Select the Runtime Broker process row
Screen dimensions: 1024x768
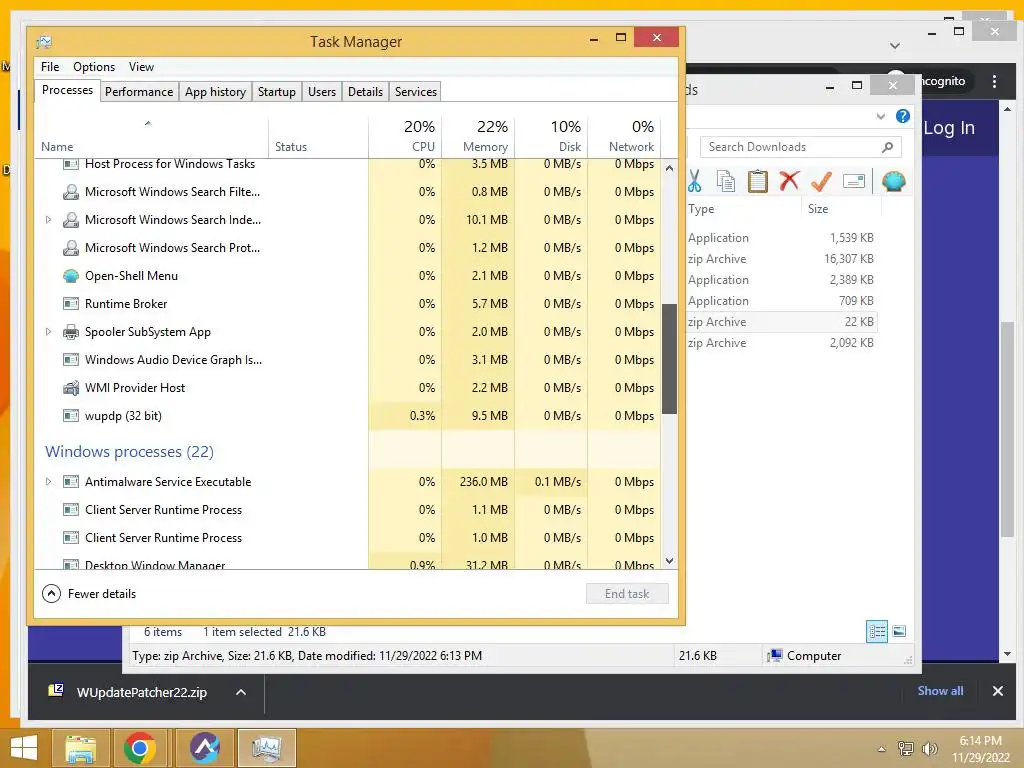[347, 304]
